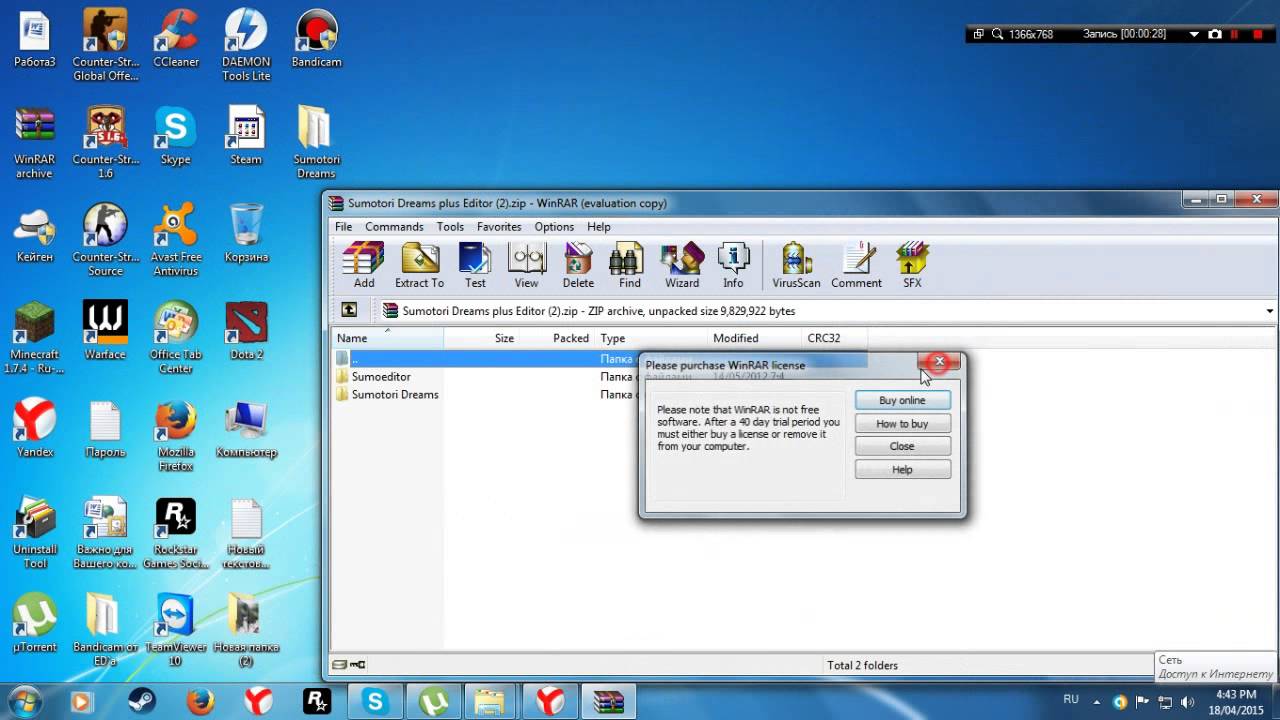
Task: Show archive Info icon
Action: coord(733,265)
